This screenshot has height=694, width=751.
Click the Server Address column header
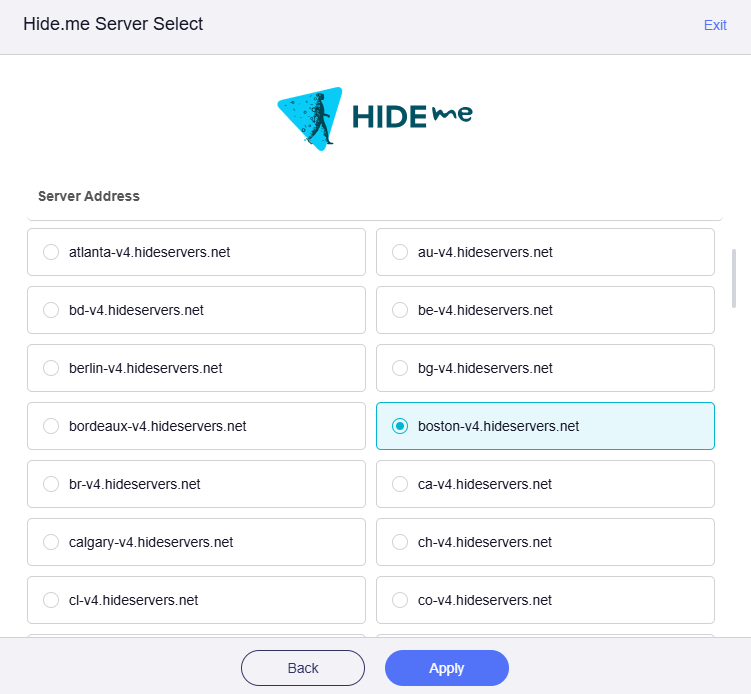(89, 196)
